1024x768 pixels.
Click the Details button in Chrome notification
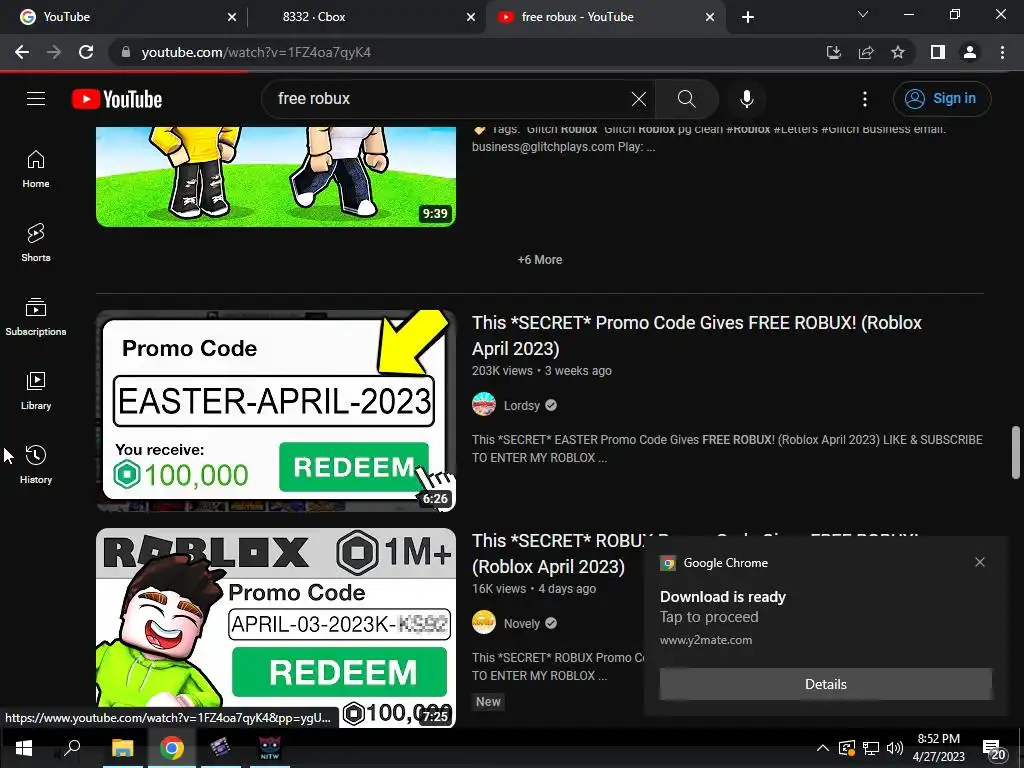[825, 684]
